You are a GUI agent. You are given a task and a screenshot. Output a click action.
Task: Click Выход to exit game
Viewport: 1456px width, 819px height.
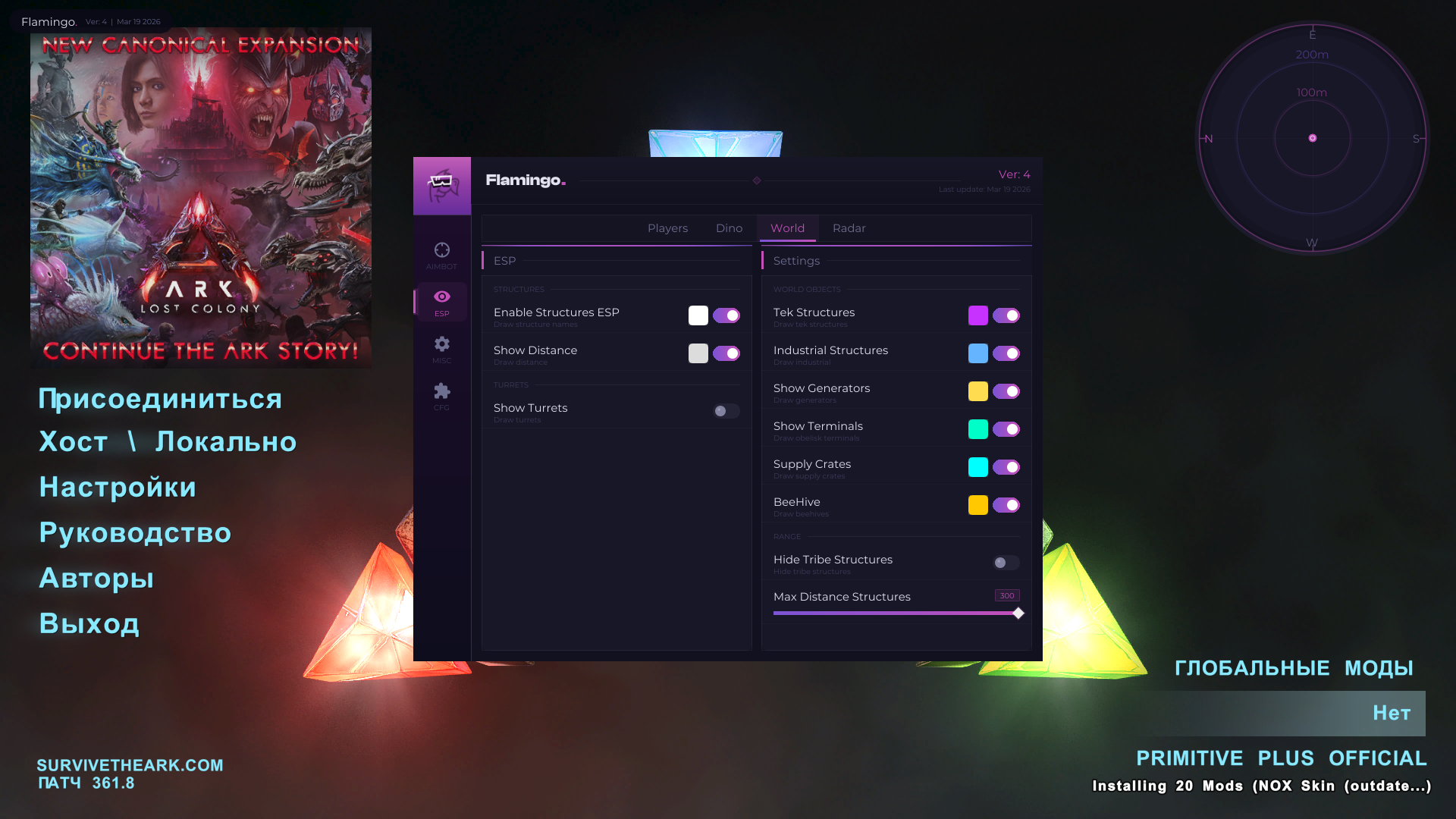coord(89,624)
